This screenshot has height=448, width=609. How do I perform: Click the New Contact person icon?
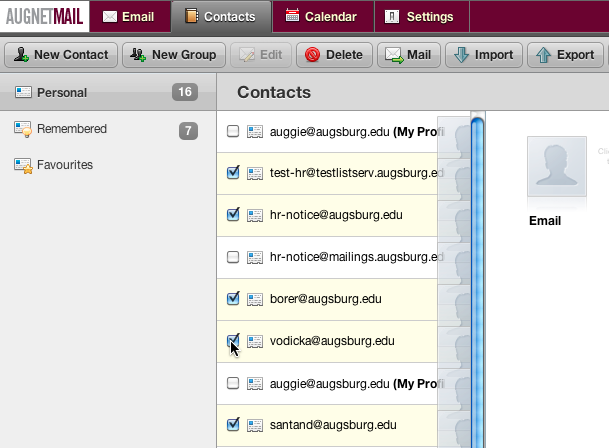tap(21, 54)
